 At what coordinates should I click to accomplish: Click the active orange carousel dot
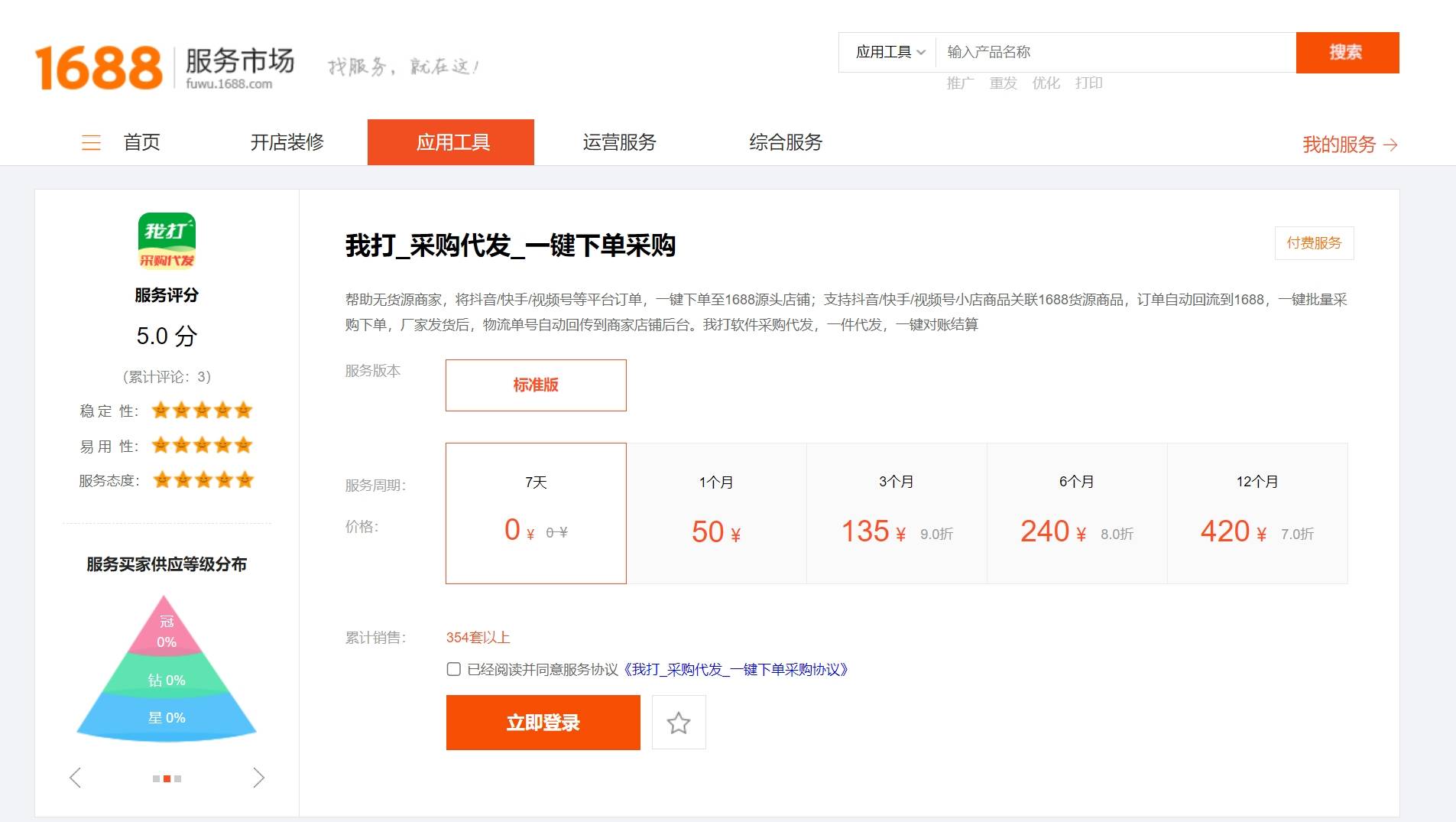(167, 778)
